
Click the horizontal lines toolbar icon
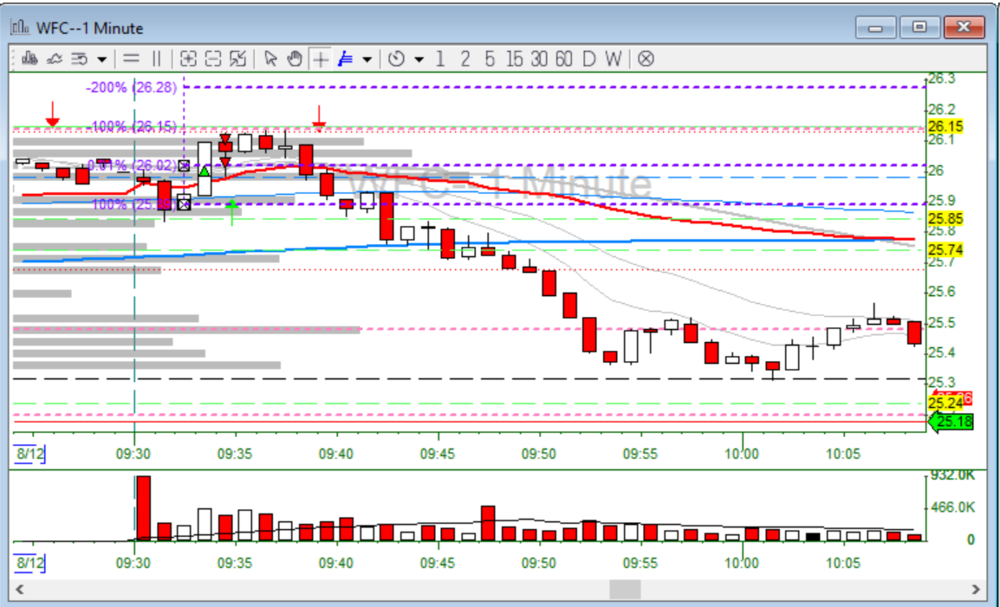pyautogui.click(x=131, y=59)
